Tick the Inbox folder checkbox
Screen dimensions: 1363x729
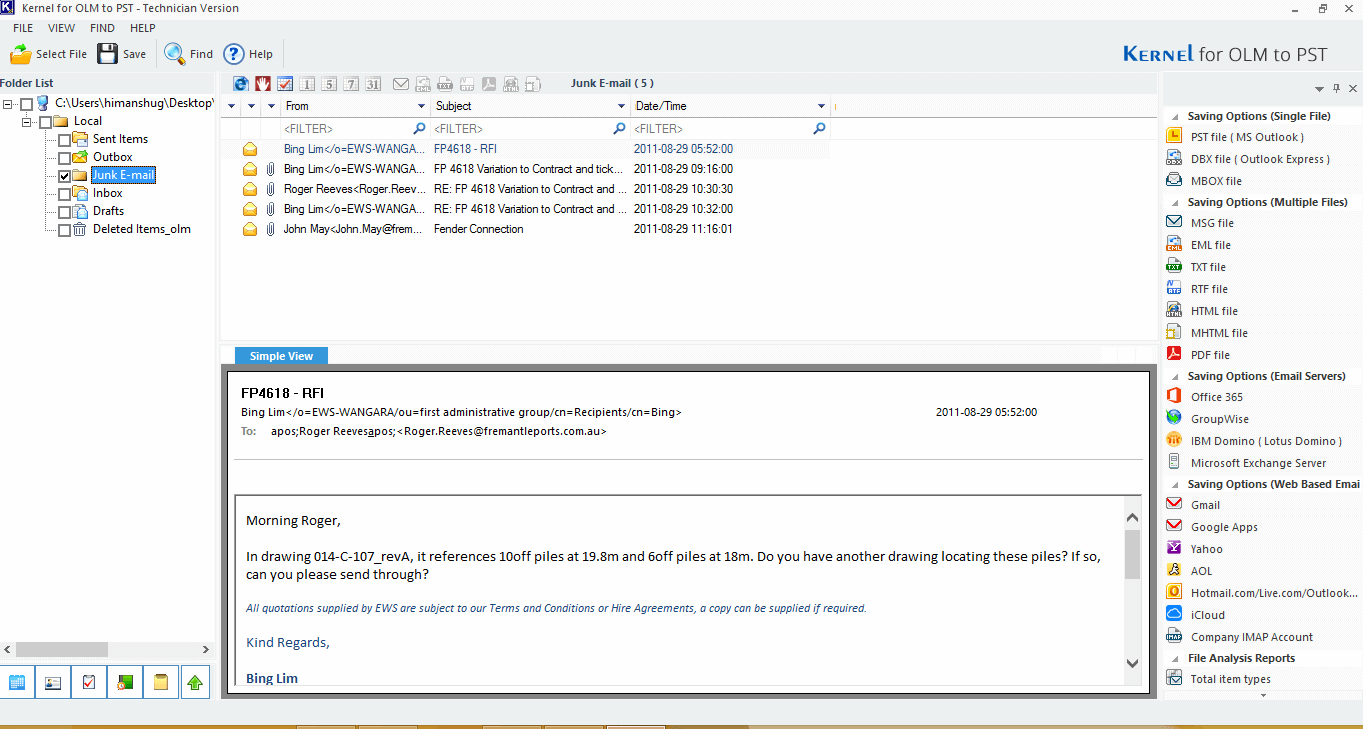64,194
